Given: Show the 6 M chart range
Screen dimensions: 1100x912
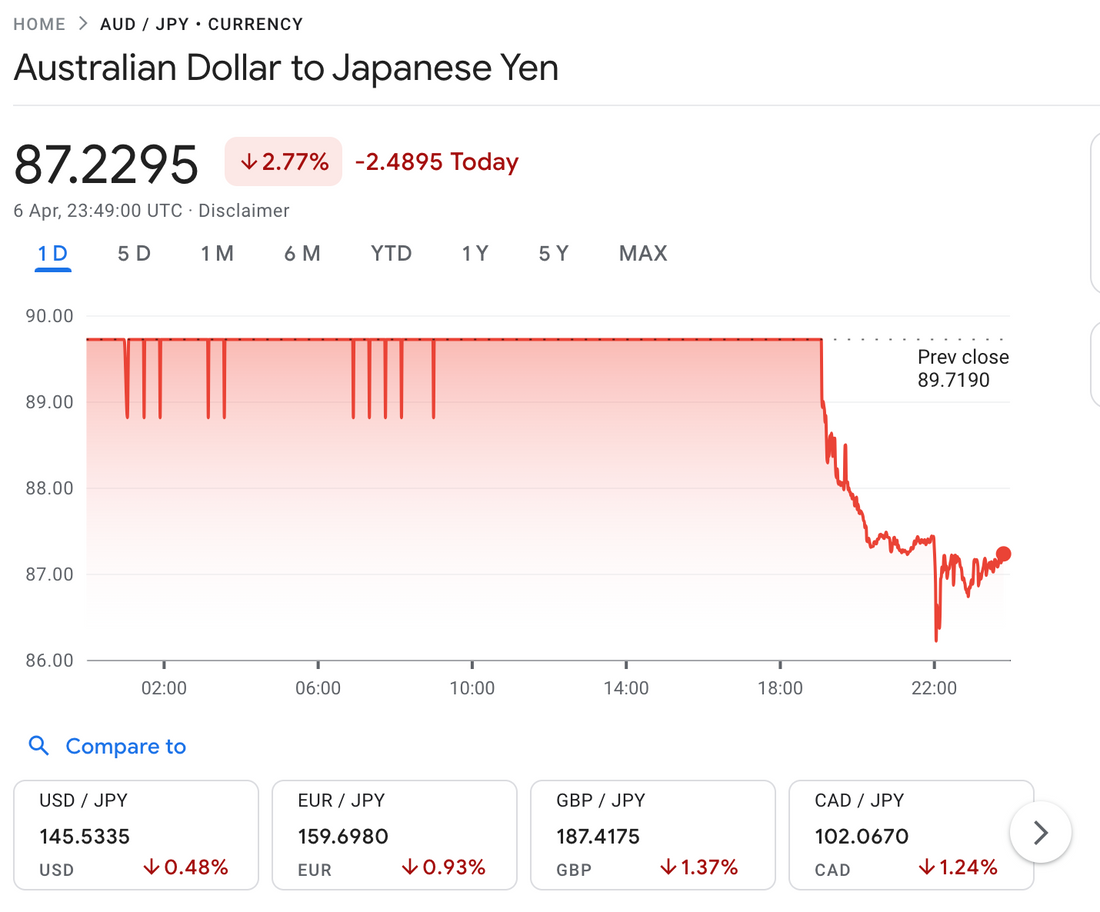Looking at the screenshot, I should [x=302, y=254].
